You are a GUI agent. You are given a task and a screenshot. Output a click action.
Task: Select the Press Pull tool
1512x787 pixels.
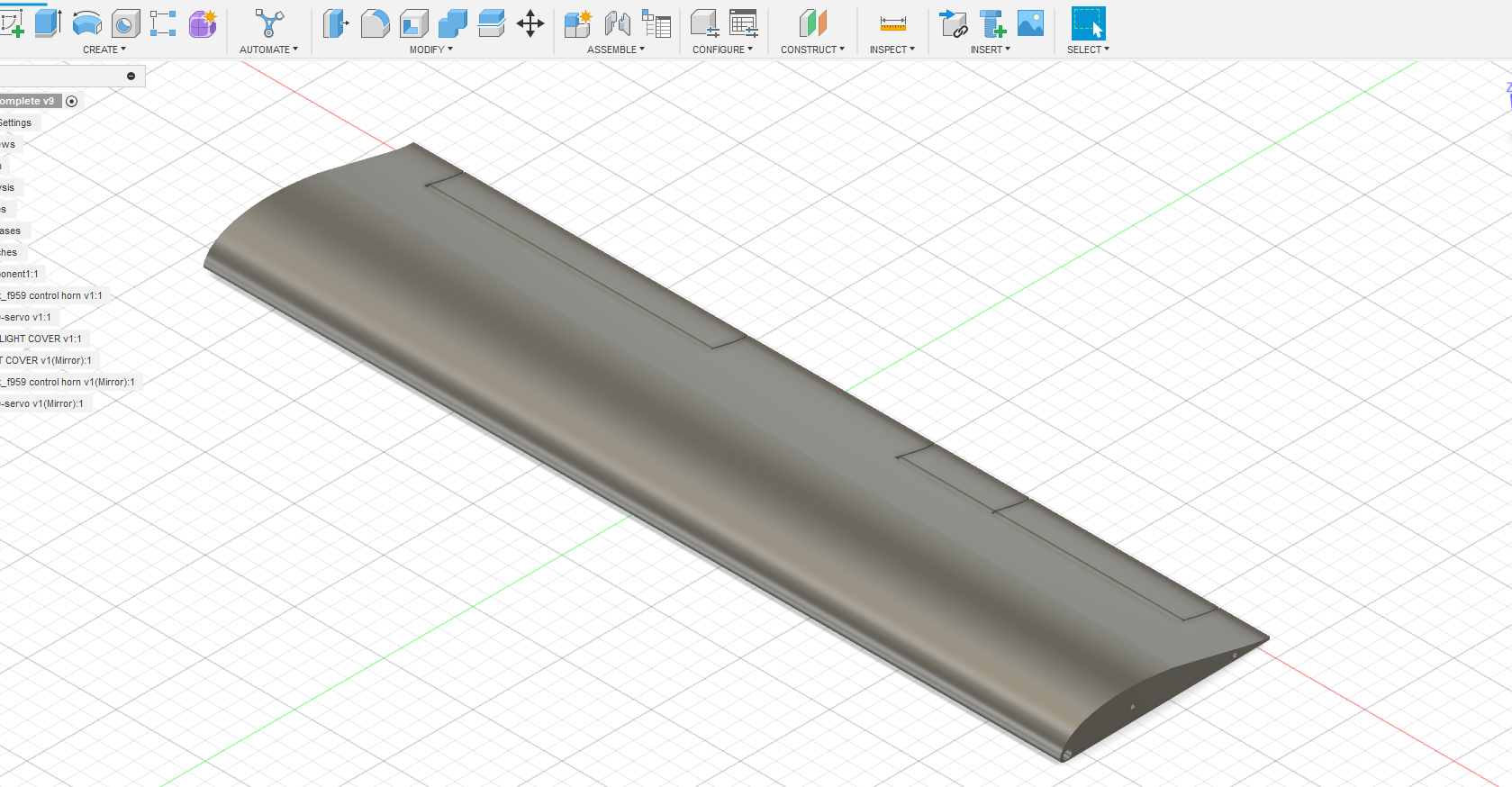[336, 23]
